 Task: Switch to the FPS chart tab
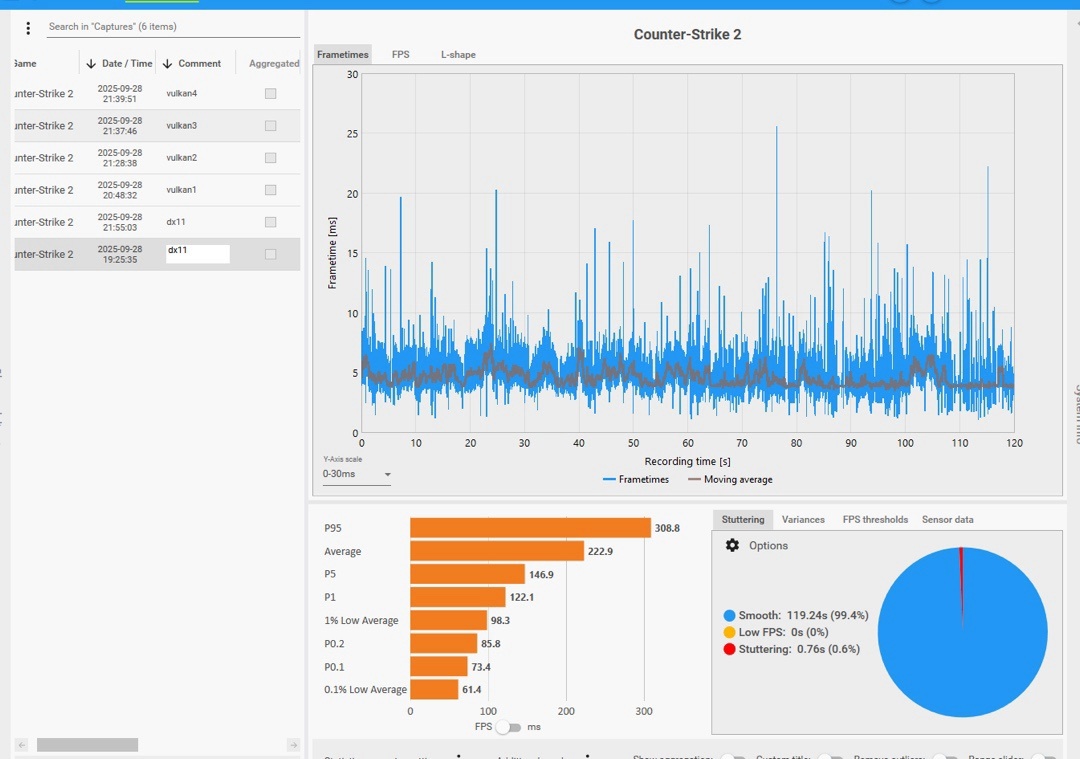(x=400, y=55)
